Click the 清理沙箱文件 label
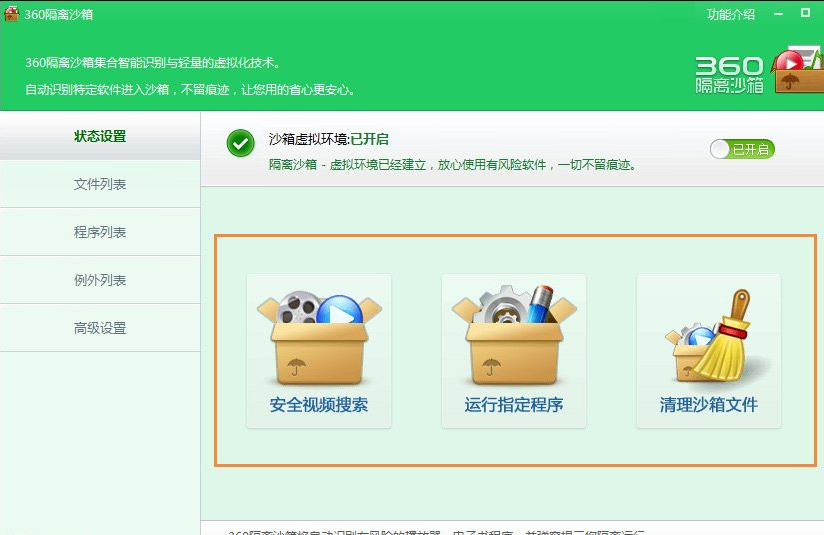Viewport: 824px width, 535px height. (709, 405)
